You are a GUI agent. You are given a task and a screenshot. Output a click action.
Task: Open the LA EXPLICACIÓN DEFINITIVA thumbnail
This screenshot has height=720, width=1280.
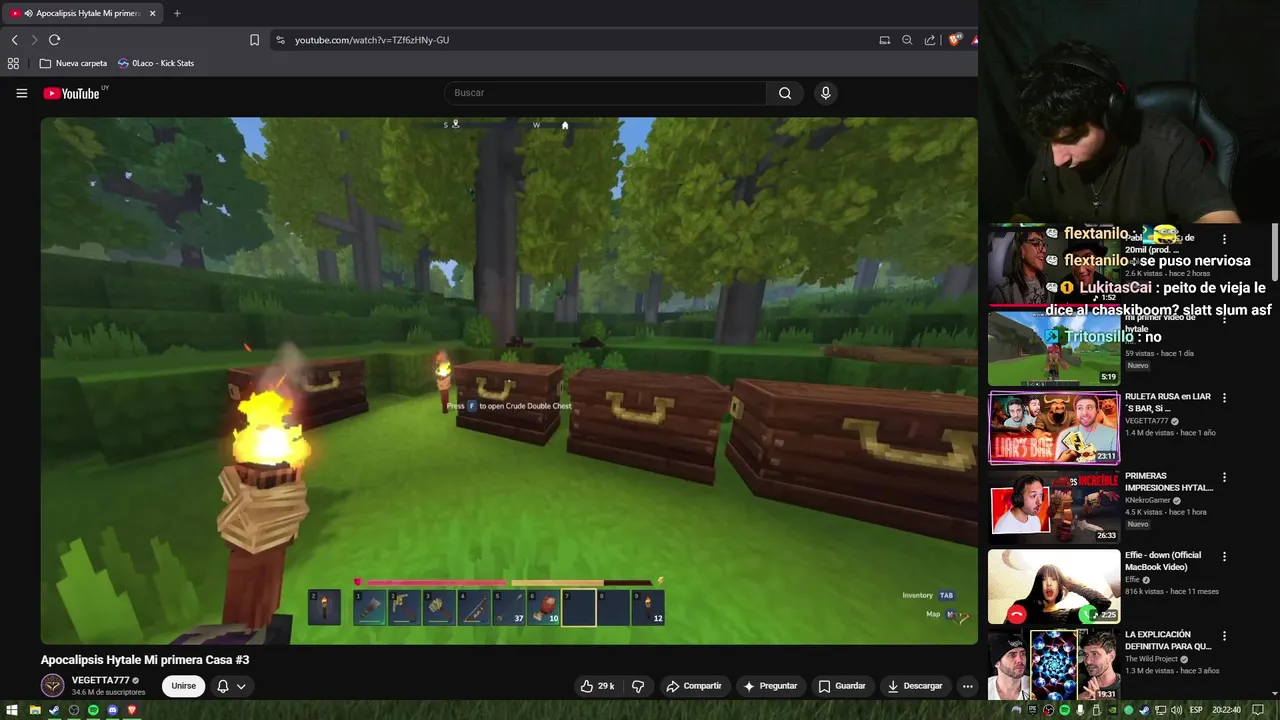click(1054, 664)
